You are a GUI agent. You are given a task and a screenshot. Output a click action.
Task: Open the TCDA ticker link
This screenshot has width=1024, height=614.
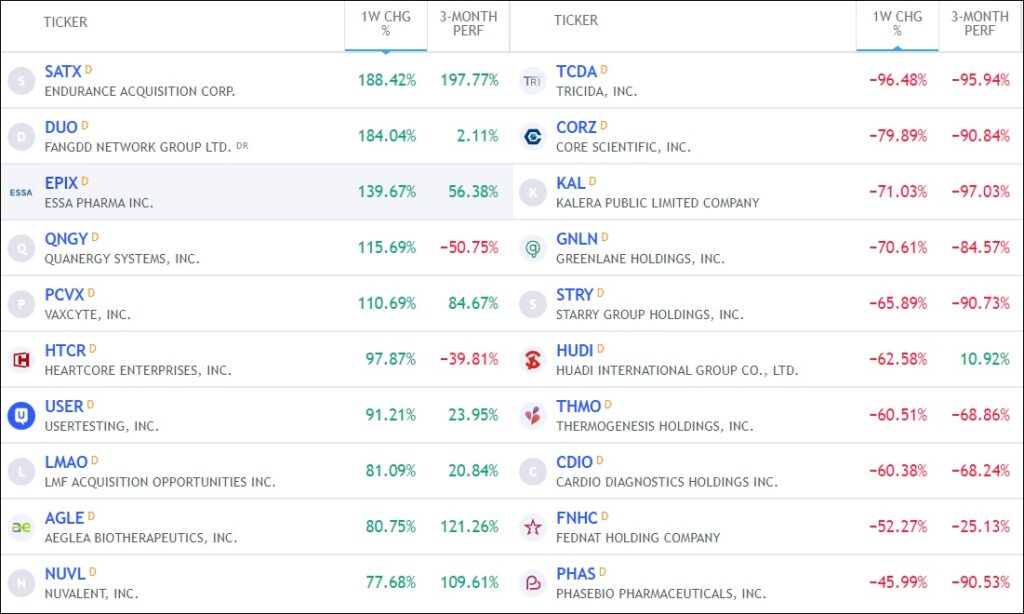tap(577, 71)
